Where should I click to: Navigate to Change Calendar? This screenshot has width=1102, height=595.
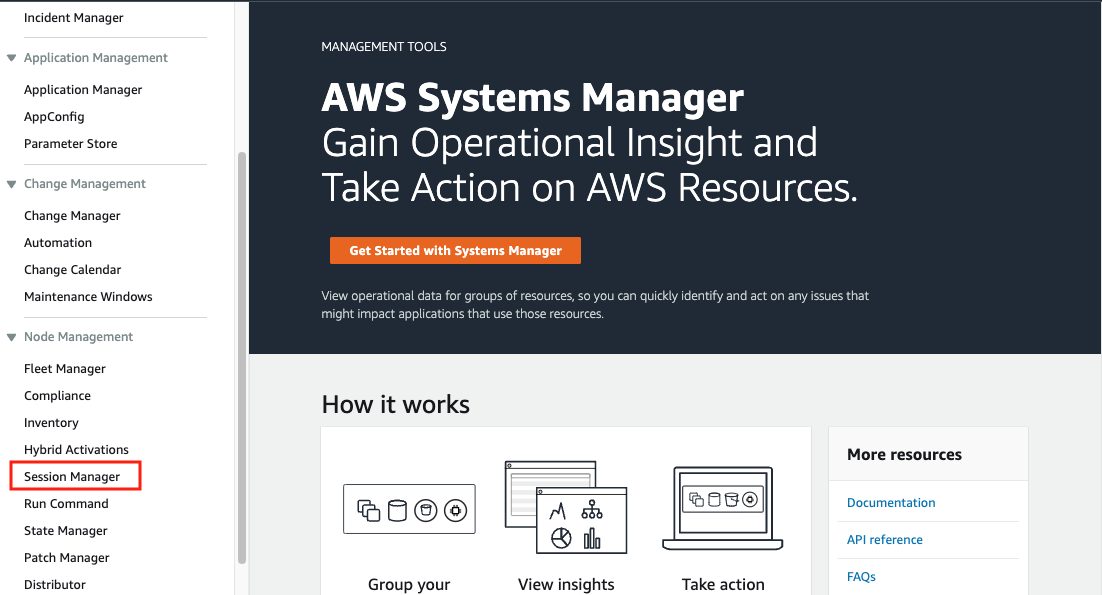72,270
